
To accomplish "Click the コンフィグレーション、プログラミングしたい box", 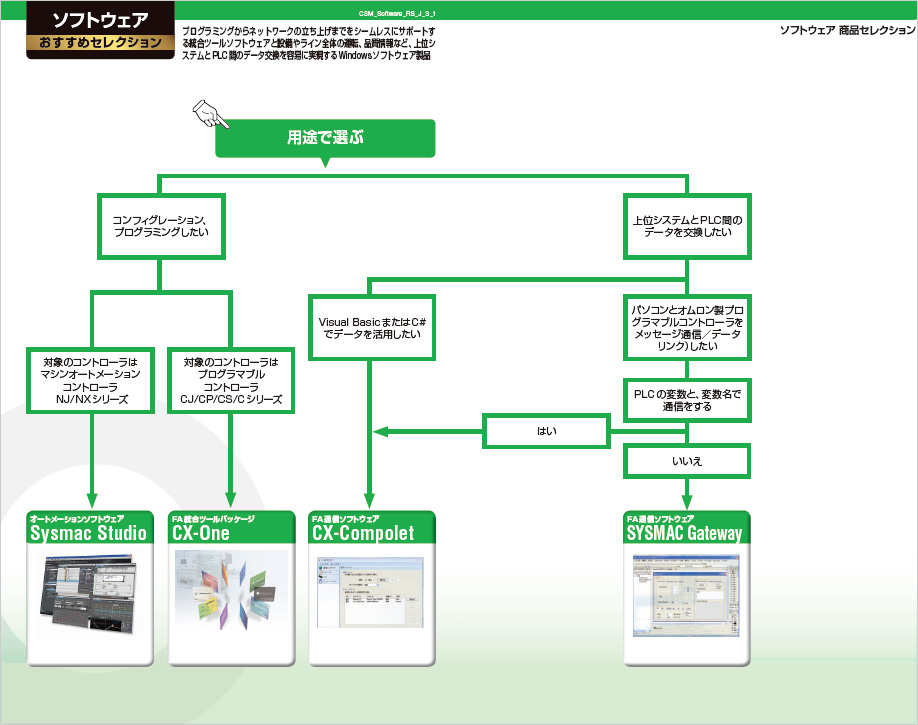I will [x=161, y=227].
